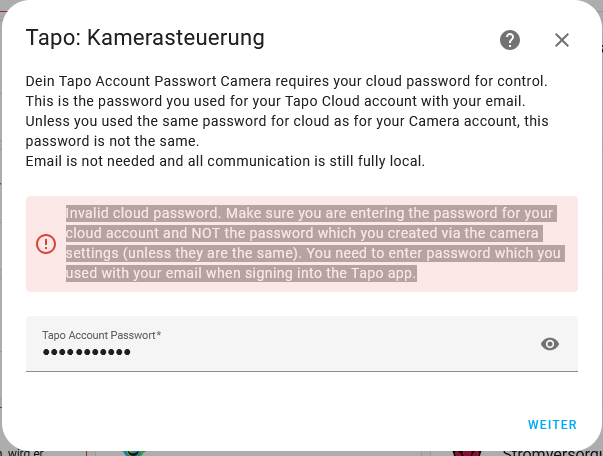Click the 'Tapo Account Passwort*' field label

(x=101, y=335)
